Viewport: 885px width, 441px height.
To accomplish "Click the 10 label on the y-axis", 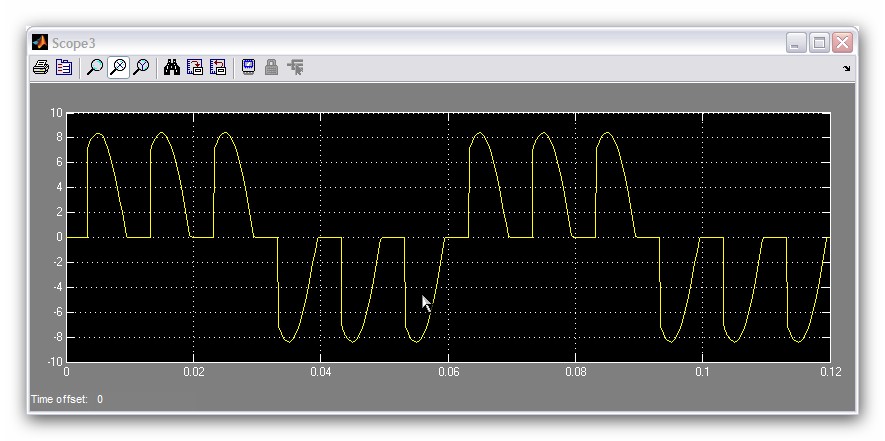I will [57, 113].
